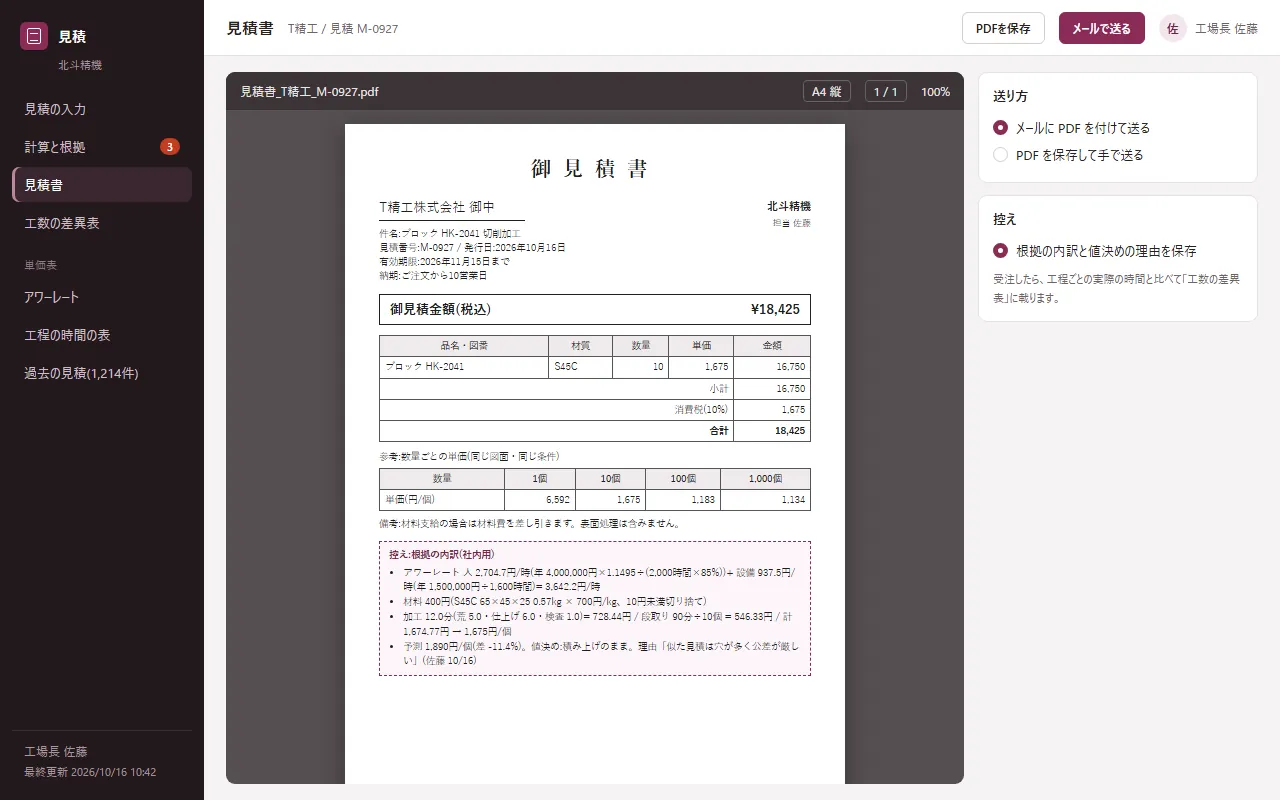This screenshot has height=800, width=1280.
Task: Click the A4 縦 page format chip
Action: pos(826,91)
